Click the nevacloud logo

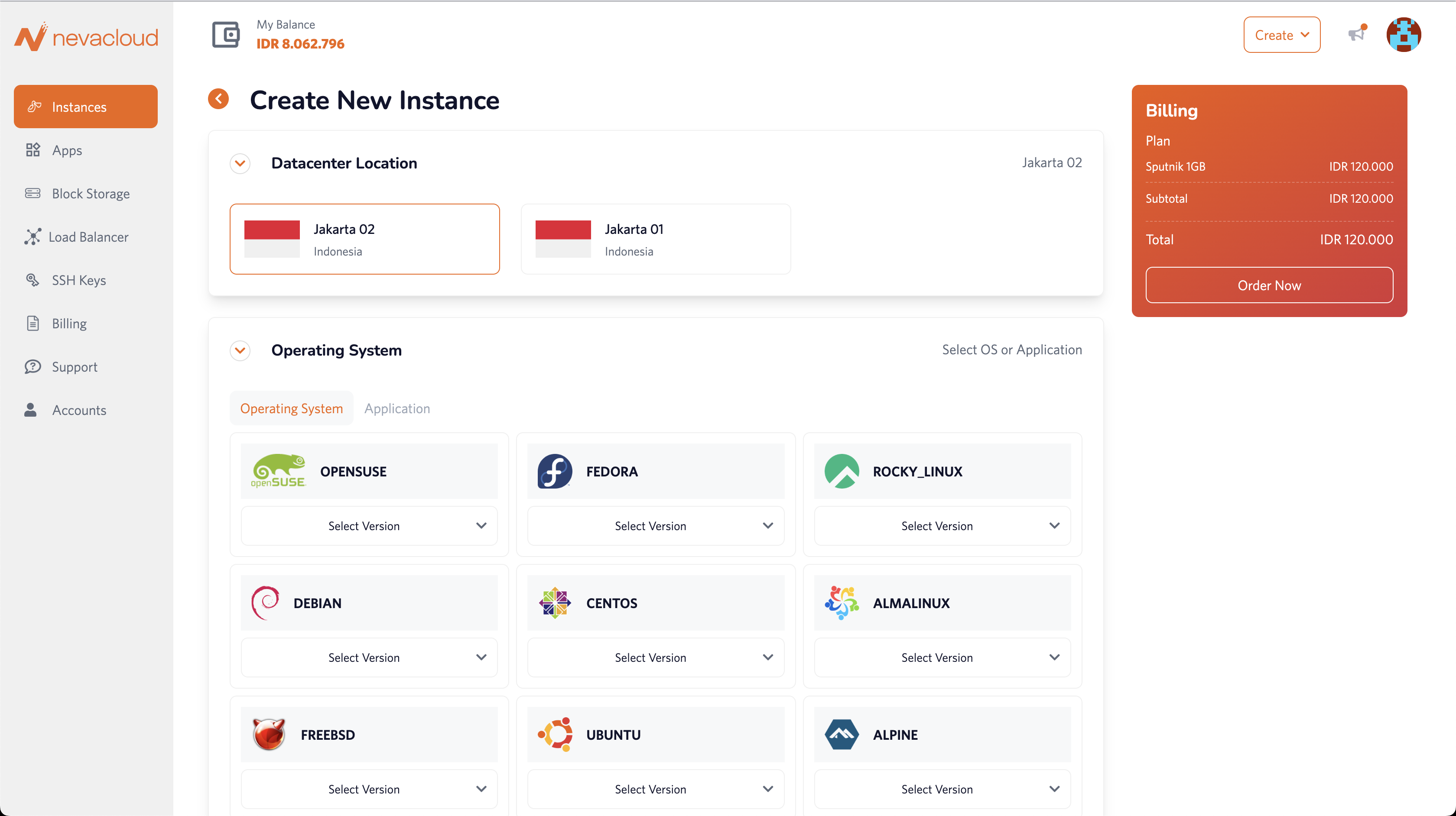(x=86, y=37)
